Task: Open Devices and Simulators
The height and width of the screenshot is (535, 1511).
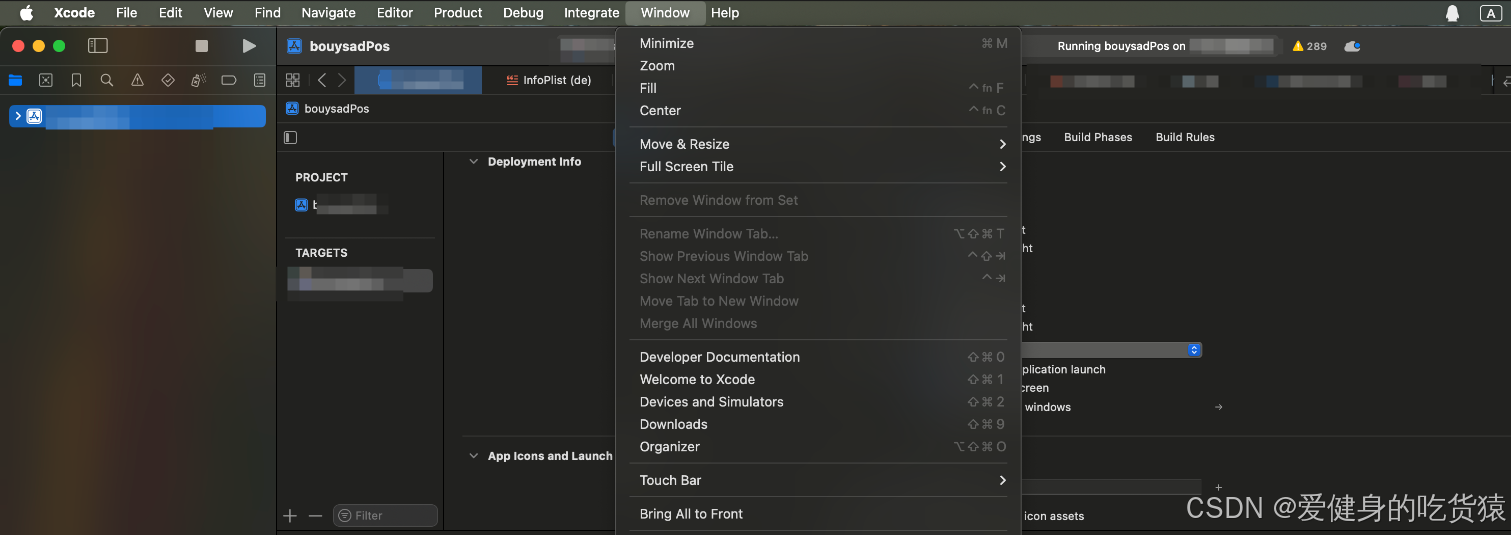Action: click(x=818, y=402)
